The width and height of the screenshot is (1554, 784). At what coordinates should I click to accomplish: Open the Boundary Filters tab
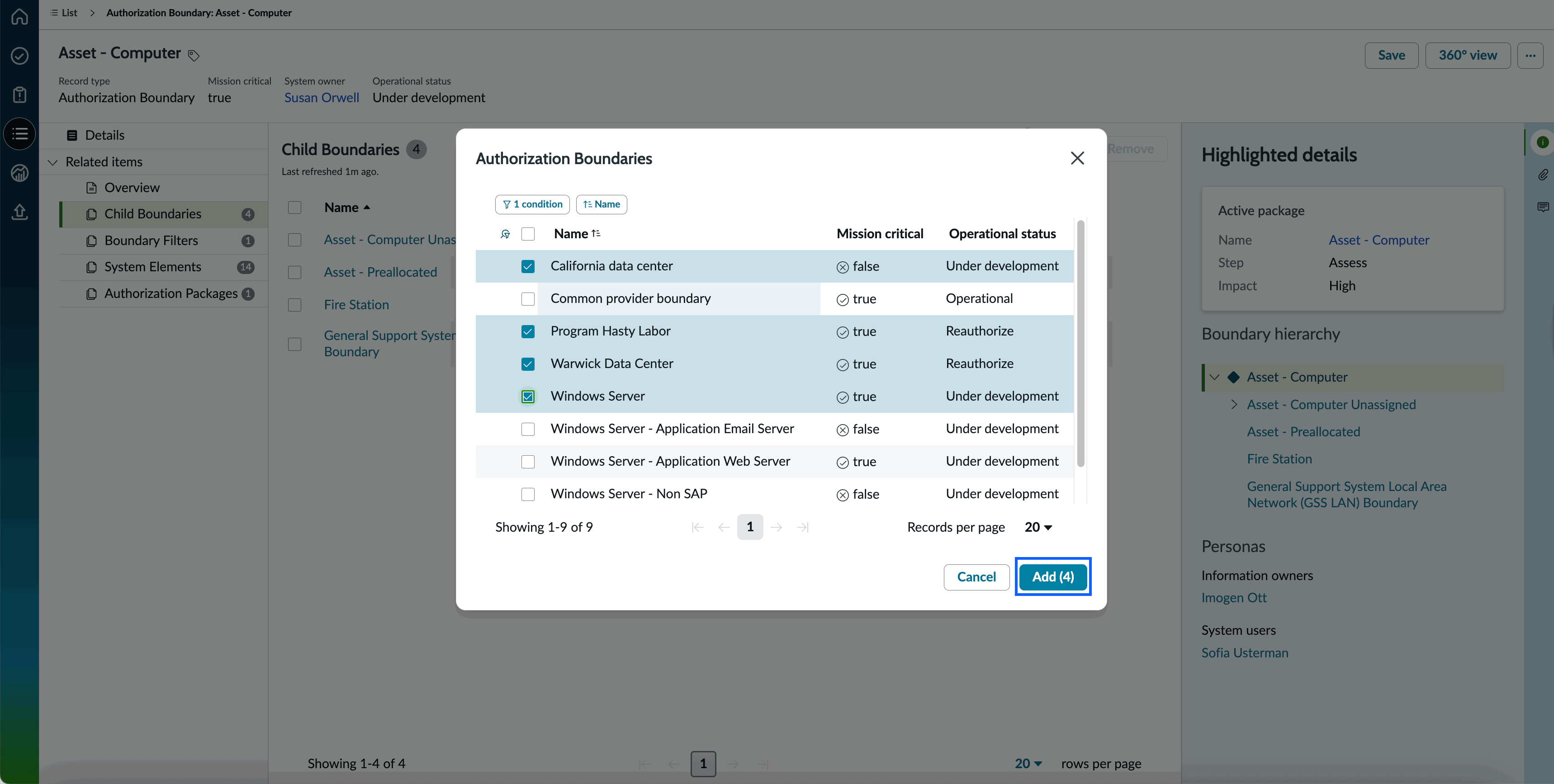(164, 241)
